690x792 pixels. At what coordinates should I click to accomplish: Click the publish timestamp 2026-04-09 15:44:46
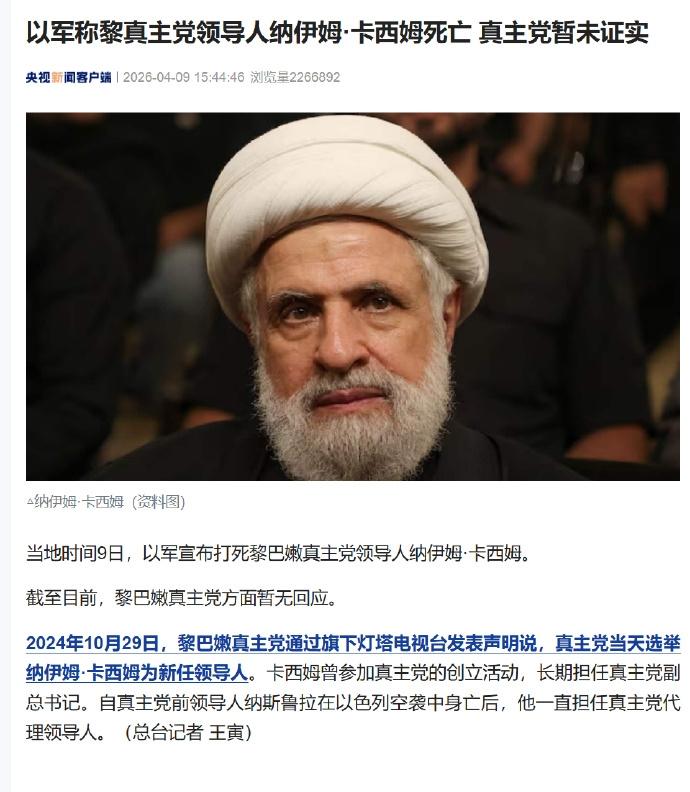pyautogui.click(x=184, y=77)
